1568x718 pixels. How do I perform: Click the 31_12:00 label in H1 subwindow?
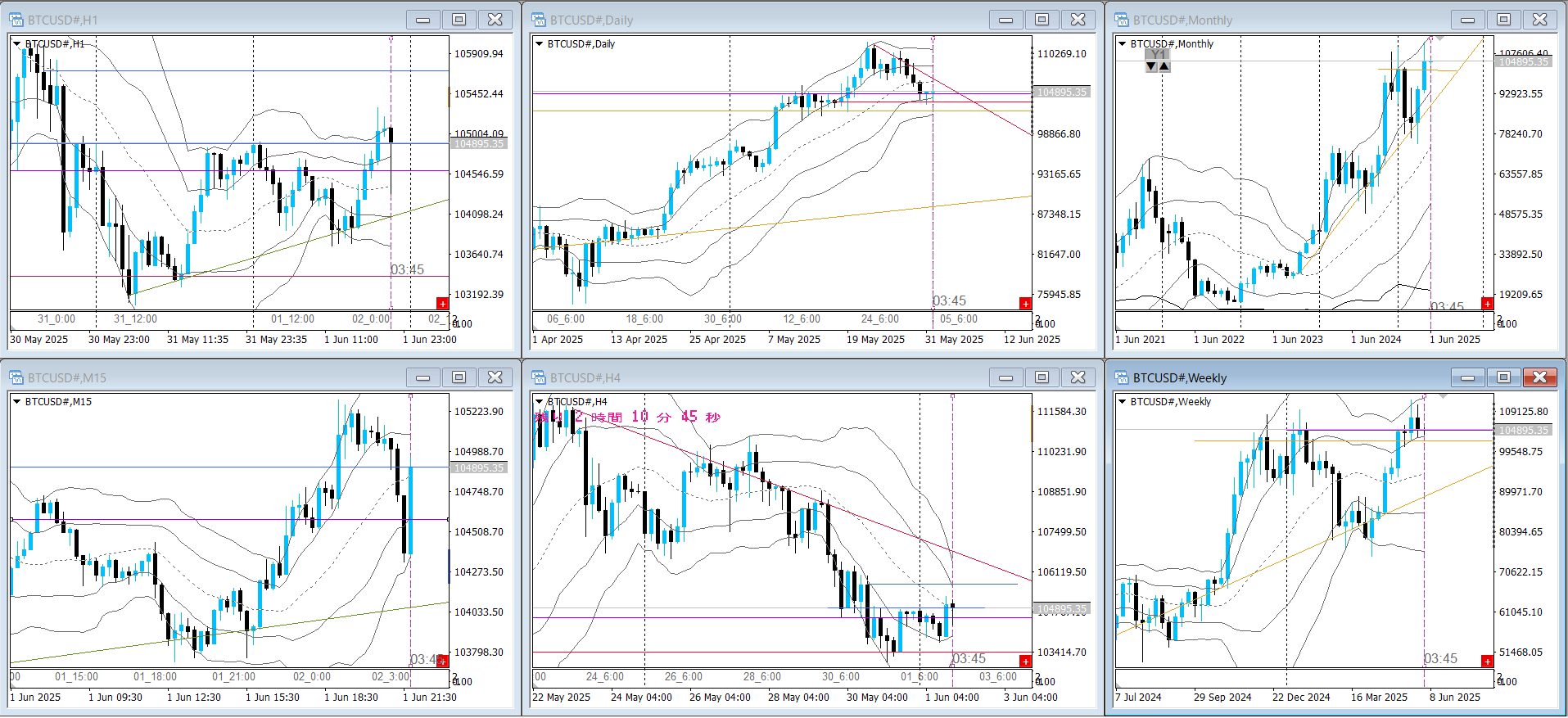pyautogui.click(x=135, y=319)
